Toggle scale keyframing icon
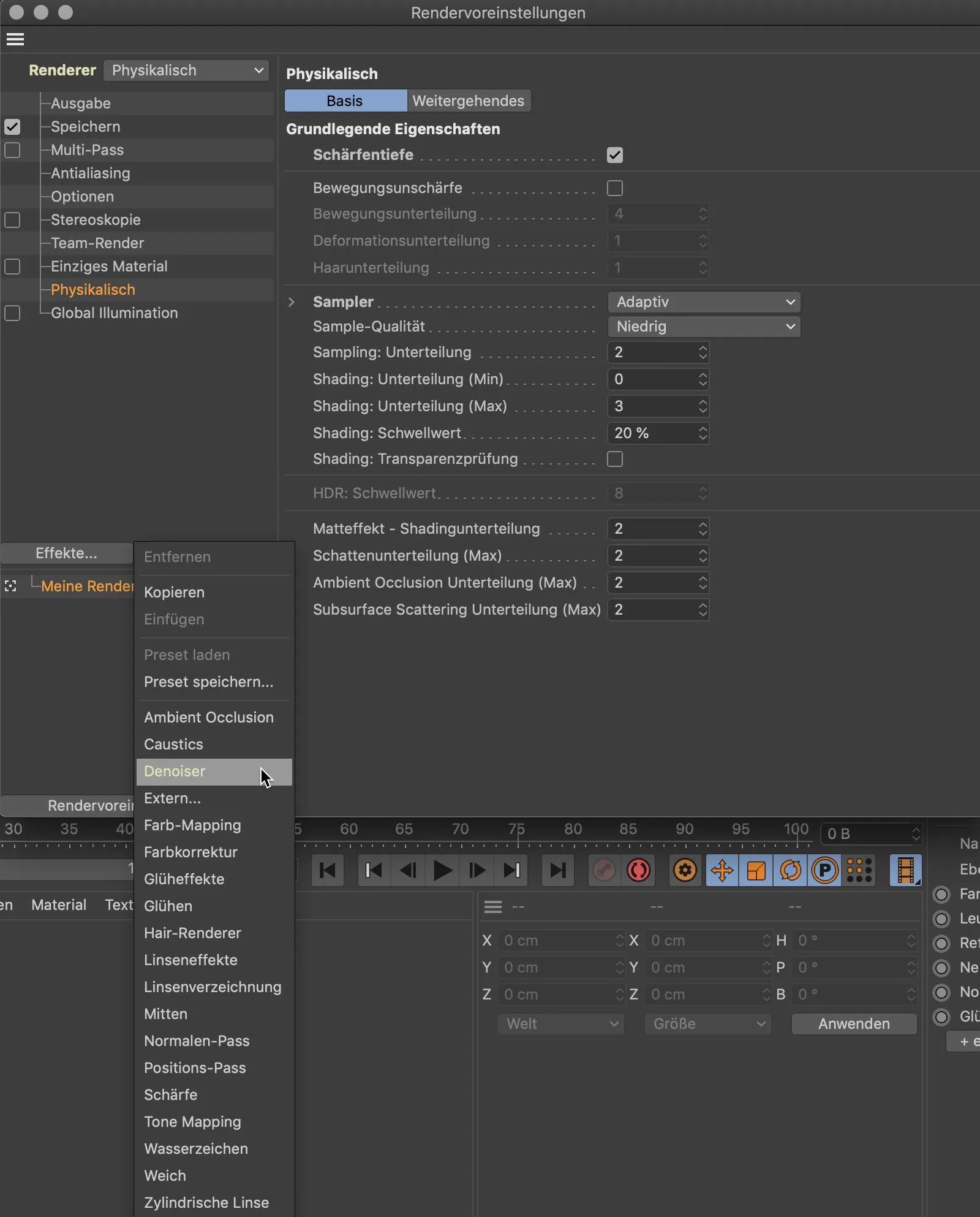Viewport: 980px width, 1217px height. tap(756, 870)
